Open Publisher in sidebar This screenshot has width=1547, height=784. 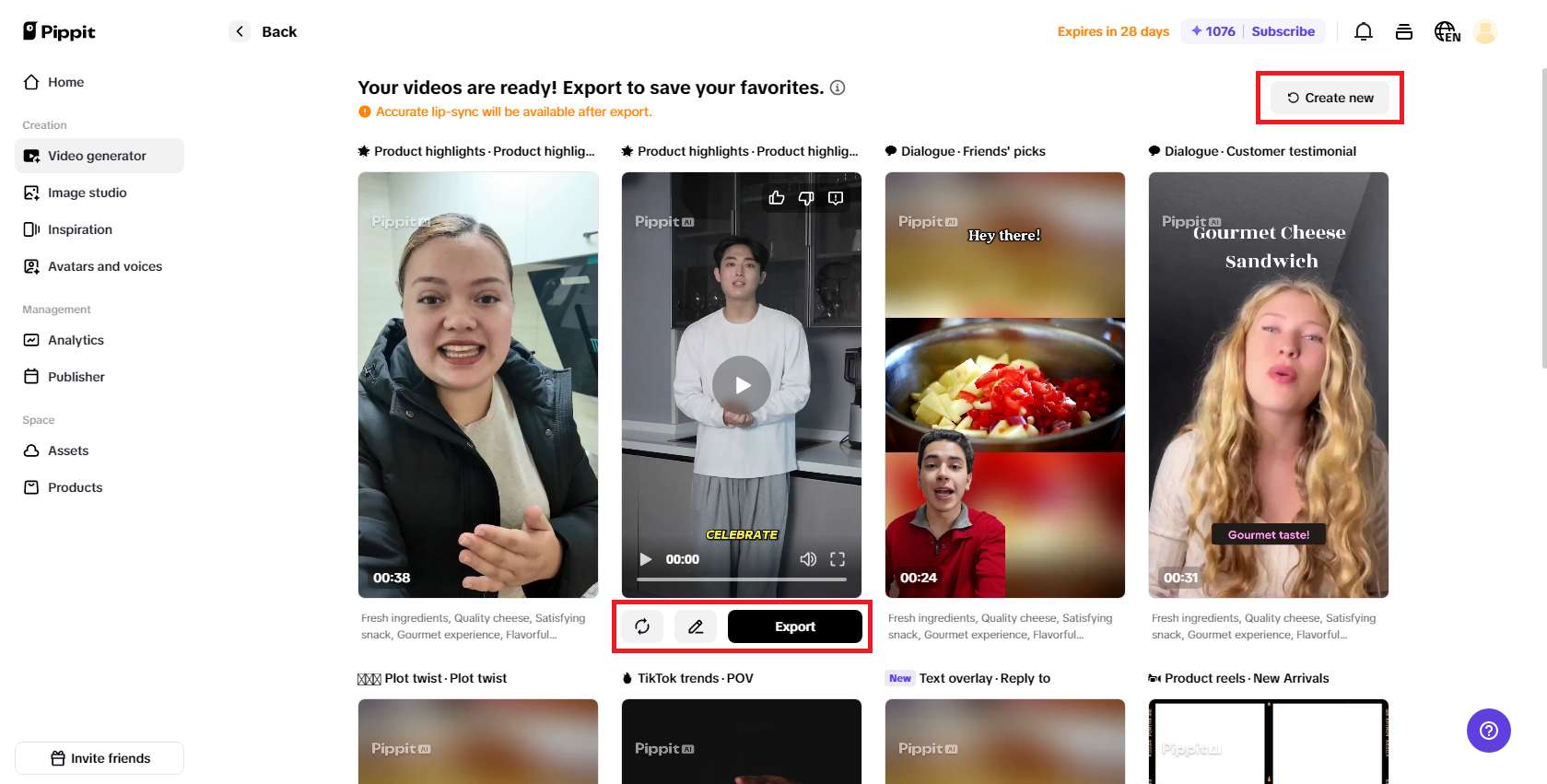point(100,377)
